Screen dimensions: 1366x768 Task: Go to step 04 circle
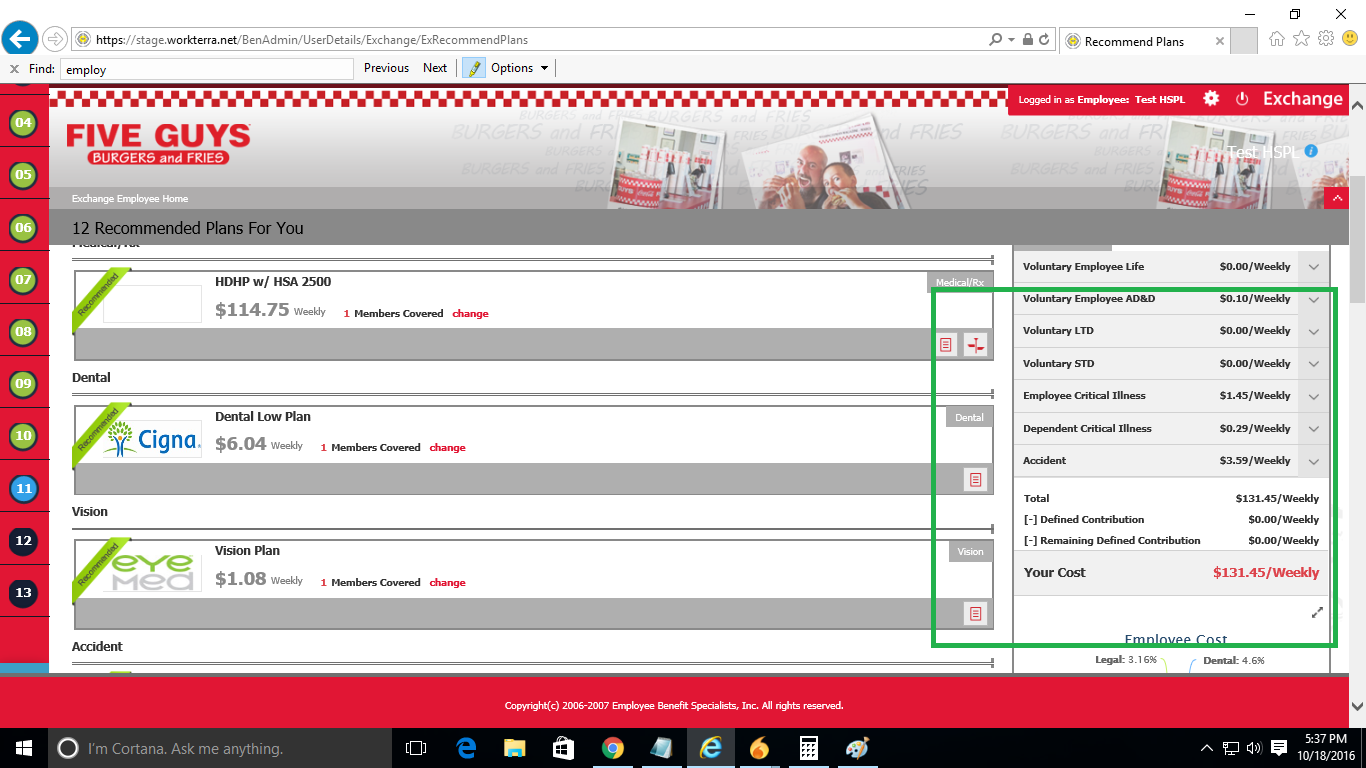coord(23,123)
